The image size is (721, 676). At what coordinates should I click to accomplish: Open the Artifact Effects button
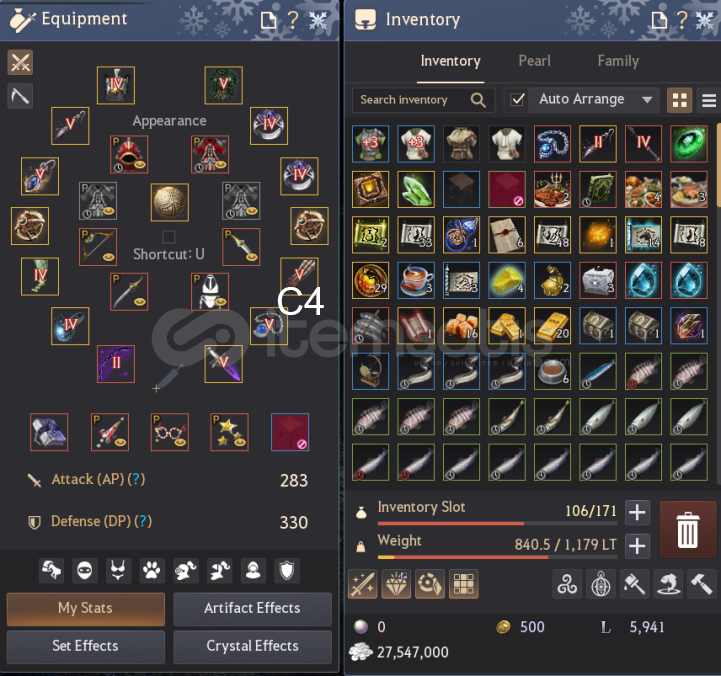(252, 608)
